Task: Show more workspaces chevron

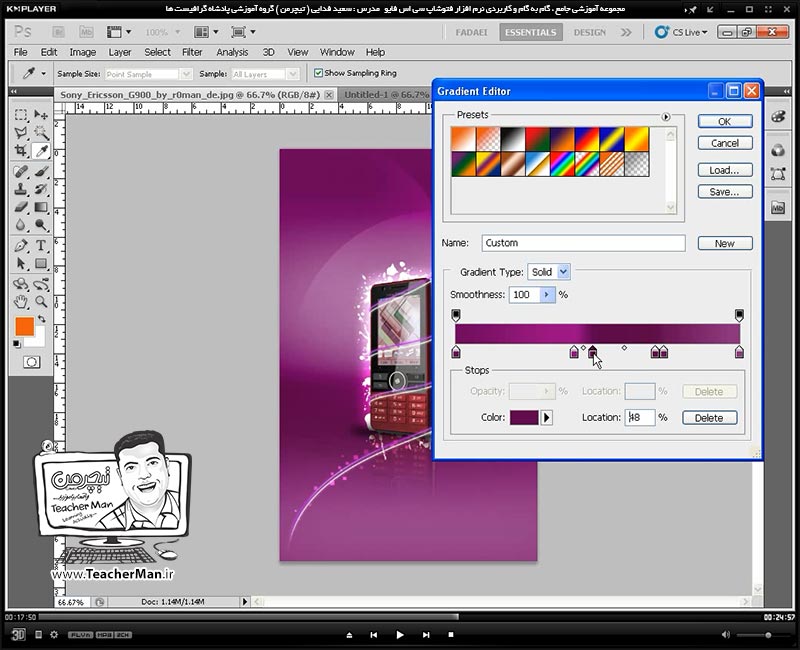Action: 626,32
